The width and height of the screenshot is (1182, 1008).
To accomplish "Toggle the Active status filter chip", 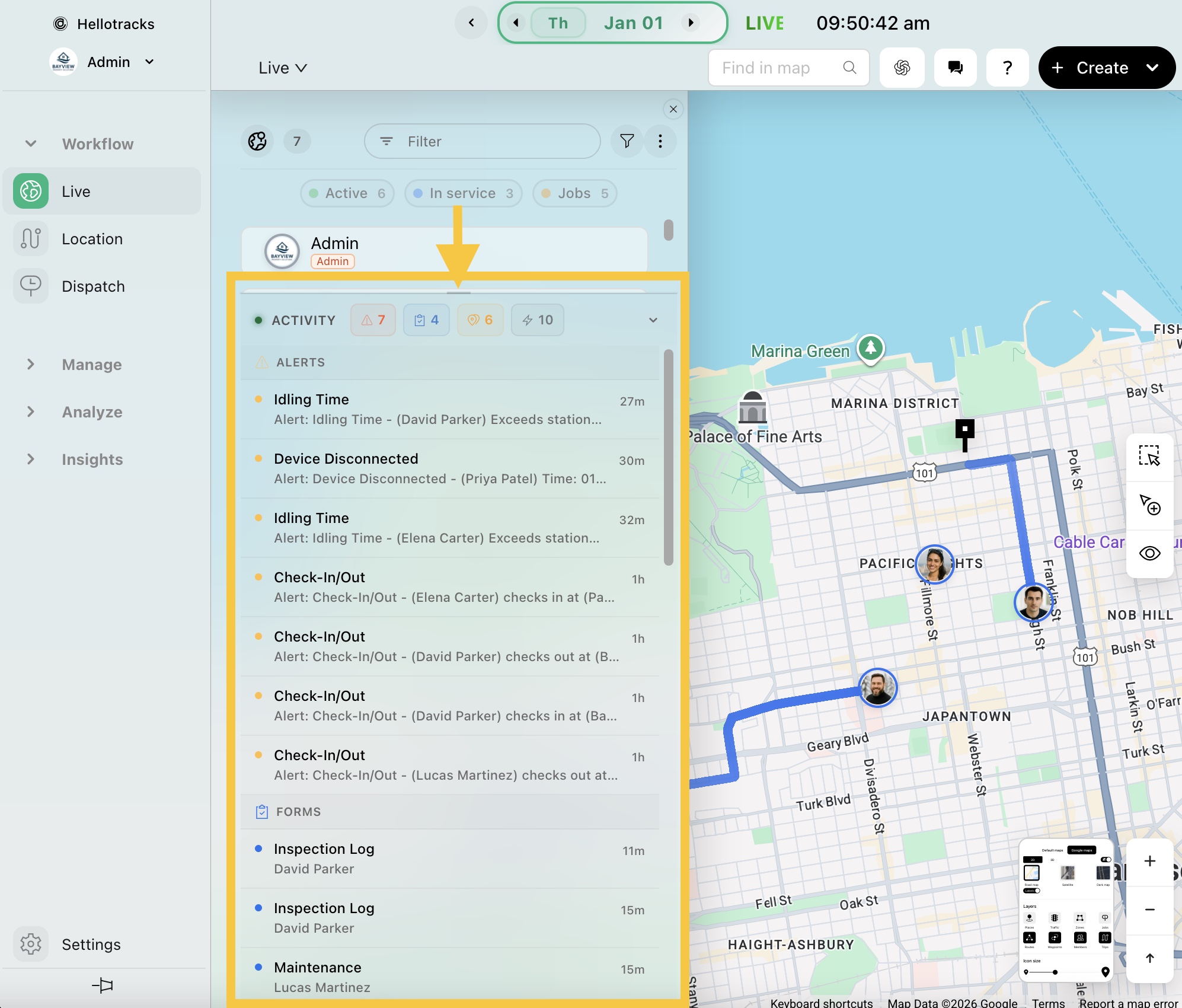I will click(x=347, y=193).
